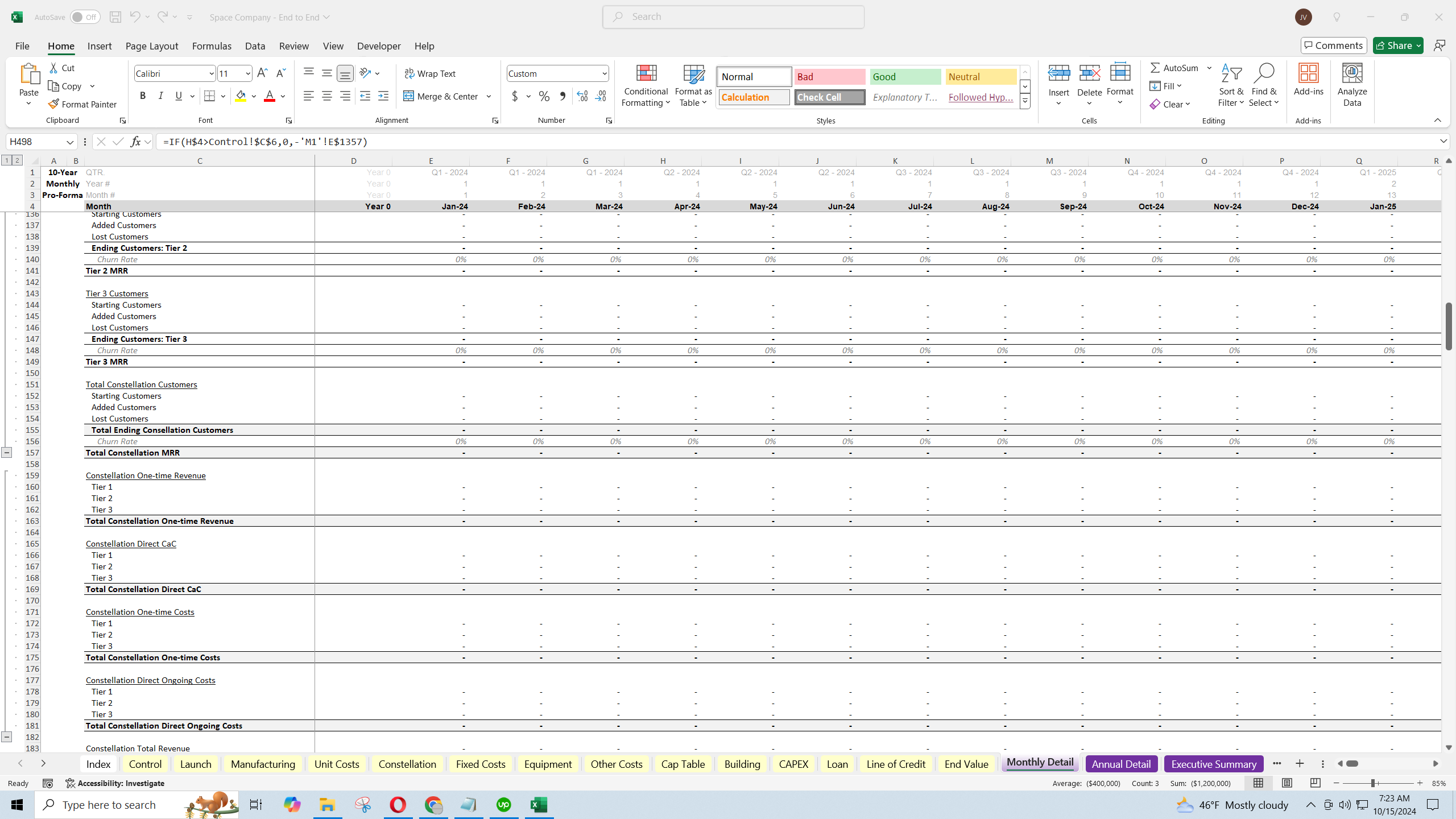Screen dimensions: 1456x819
Task: Click outline level 1 button
Action: (7, 160)
